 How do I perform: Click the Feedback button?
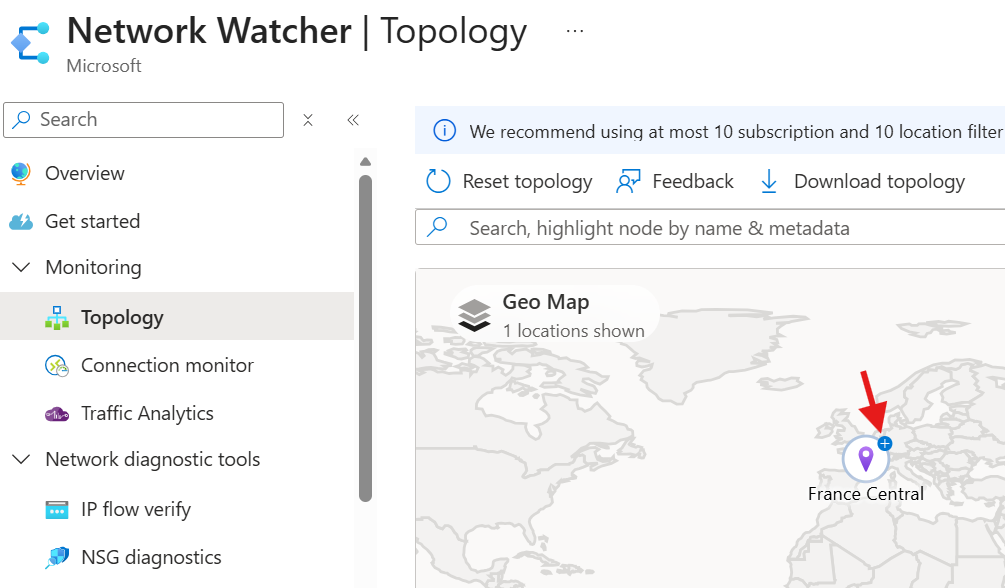[x=674, y=181]
